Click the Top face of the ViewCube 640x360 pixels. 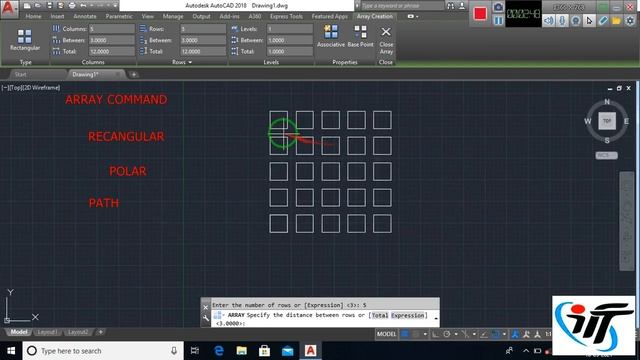point(607,121)
